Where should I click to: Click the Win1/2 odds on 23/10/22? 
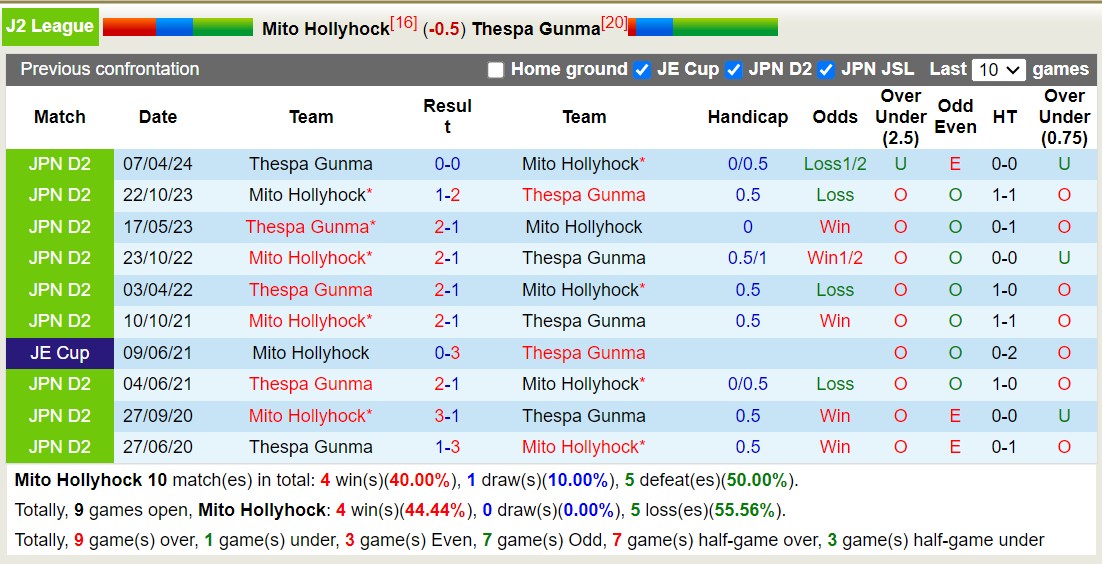click(x=835, y=258)
